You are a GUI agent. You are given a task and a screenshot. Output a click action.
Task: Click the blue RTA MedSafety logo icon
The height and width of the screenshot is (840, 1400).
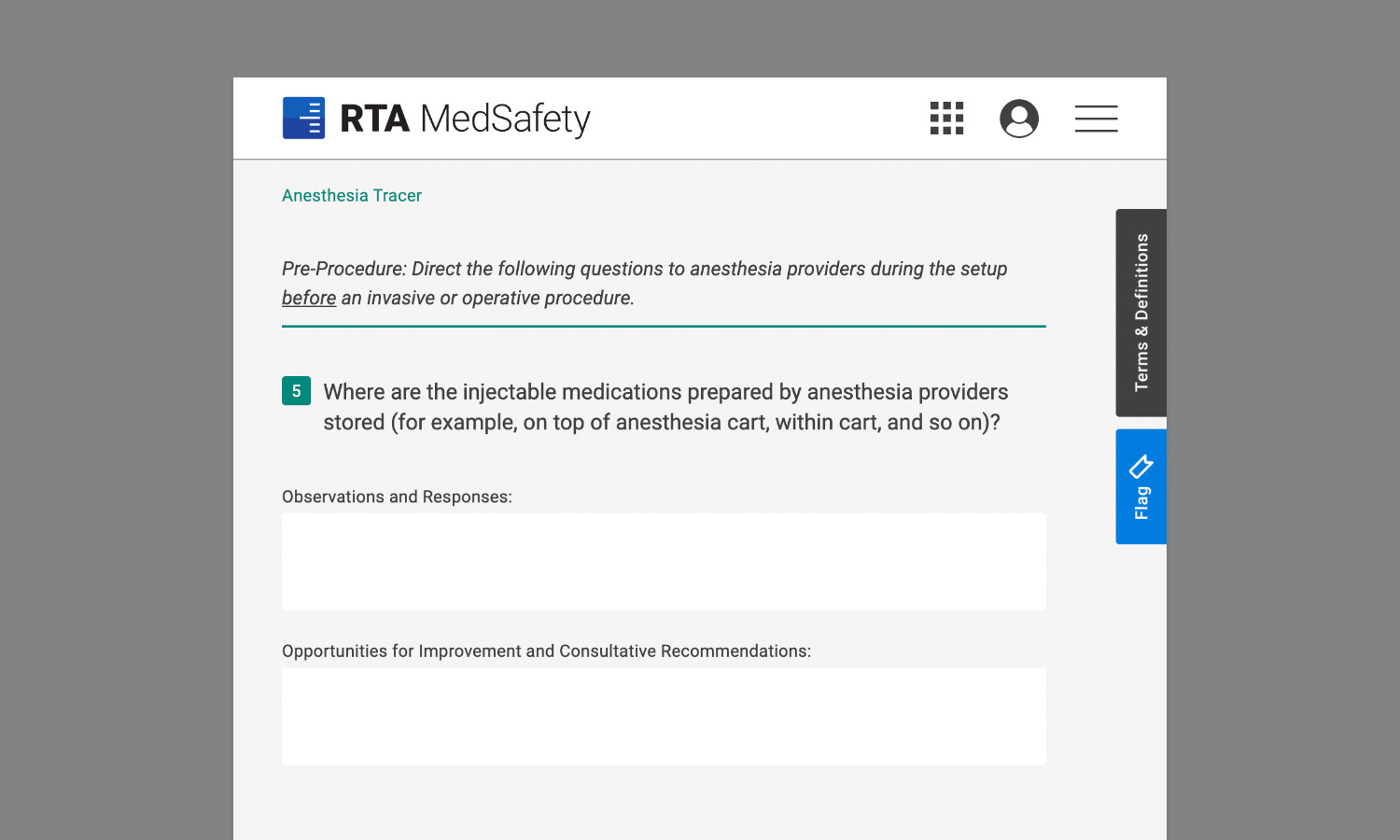click(x=303, y=119)
